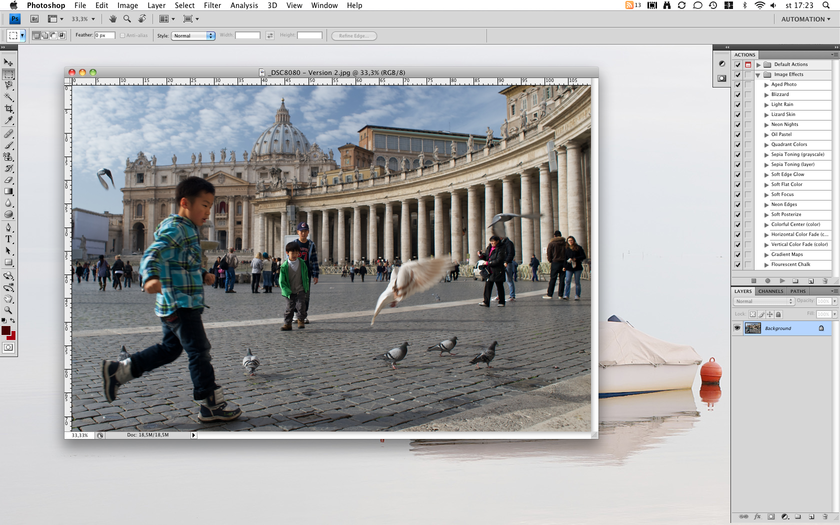Select the Path Selection tool
This screenshot has width=840, height=525.
pos(9,251)
